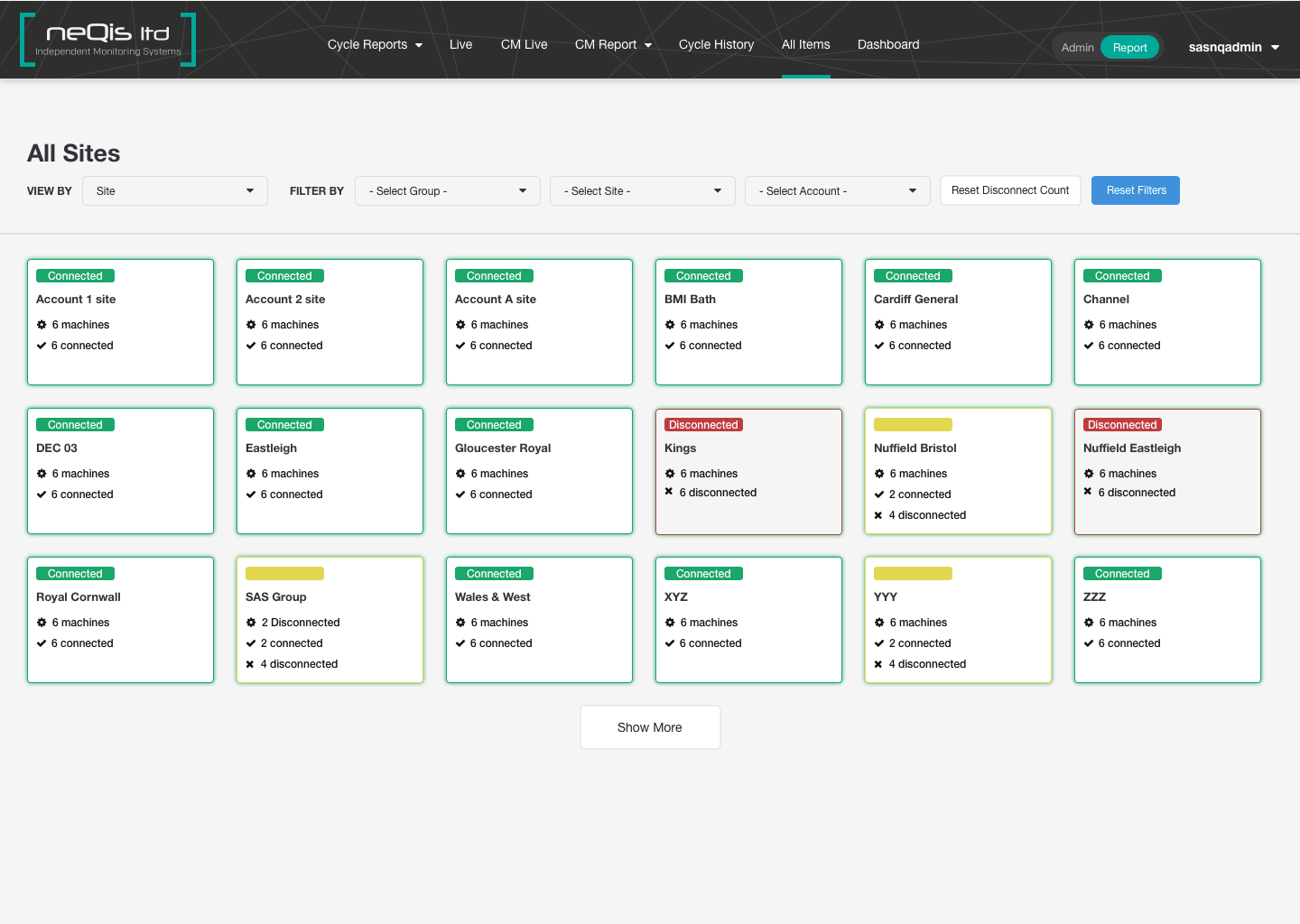
Task: Open the Select Group dropdown
Action: click(447, 190)
